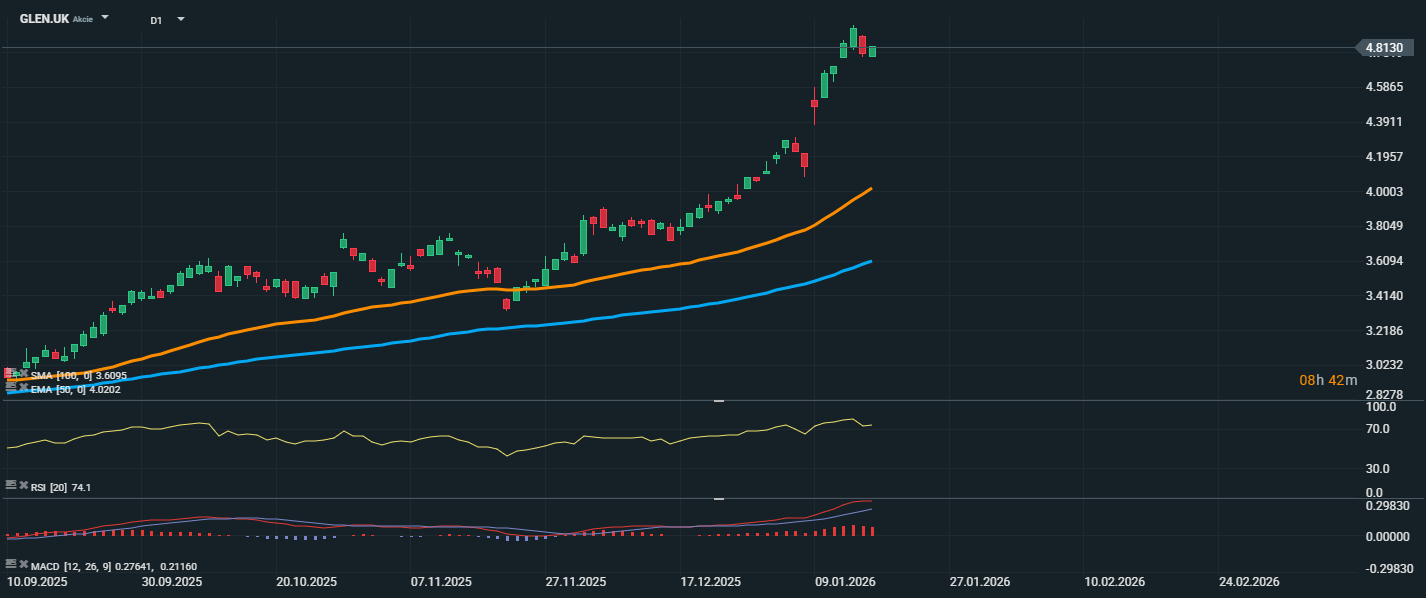This screenshot has width=1426, height=598.
Task: Click the 09.01.2026 date on time axis
Action: tap(845, 581)
